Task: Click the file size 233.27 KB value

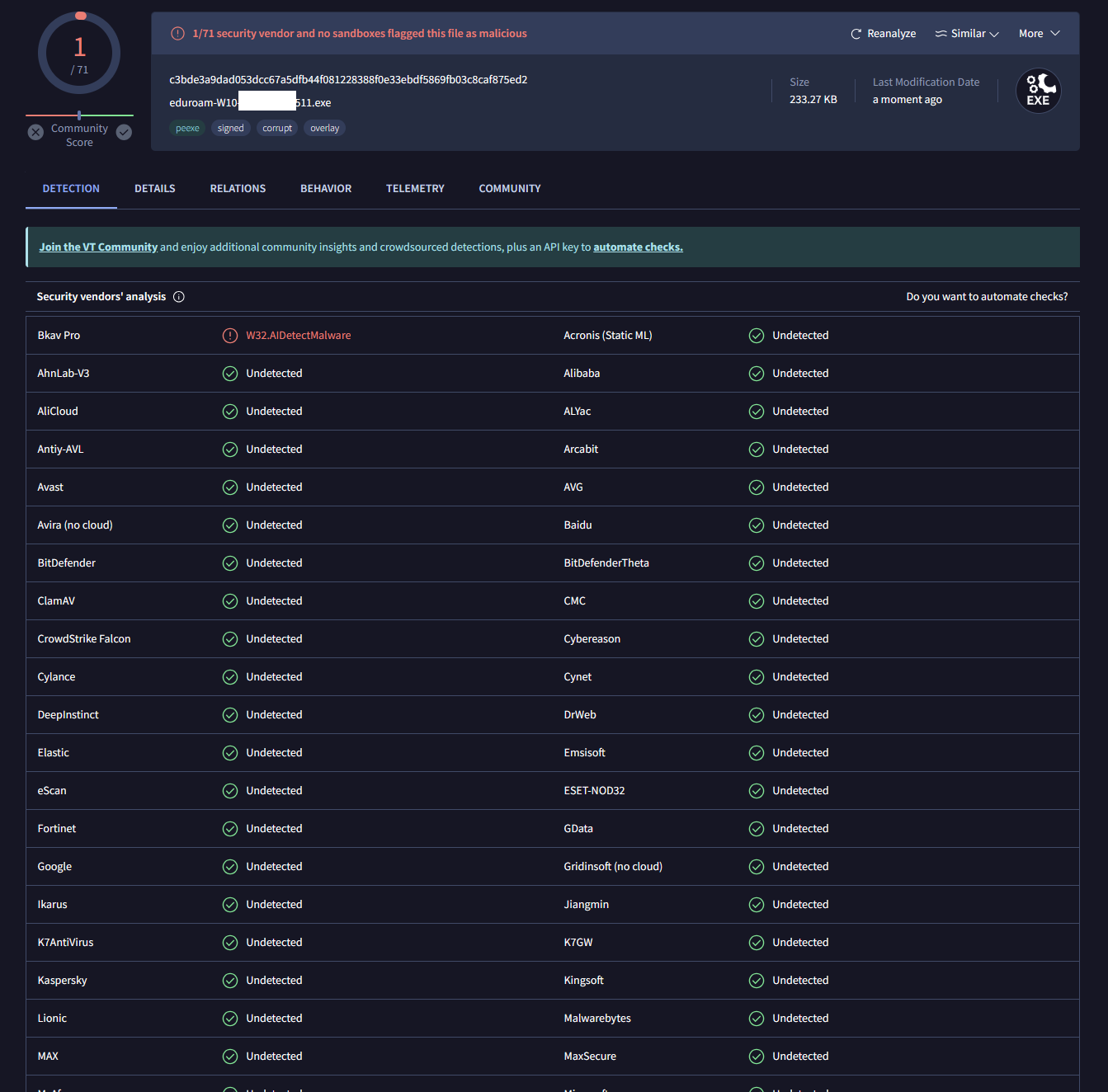Action: pyautogui.click(x=813, y=100)
